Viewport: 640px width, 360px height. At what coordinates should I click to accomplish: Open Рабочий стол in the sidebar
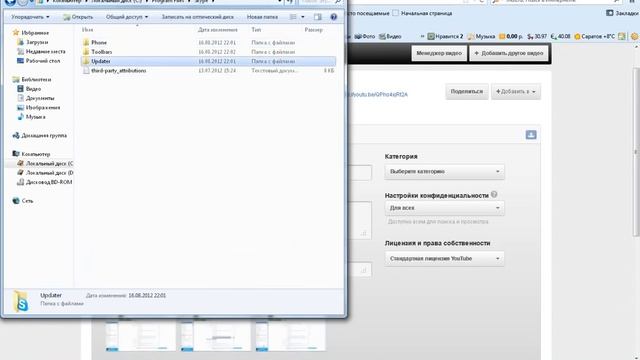42,61
